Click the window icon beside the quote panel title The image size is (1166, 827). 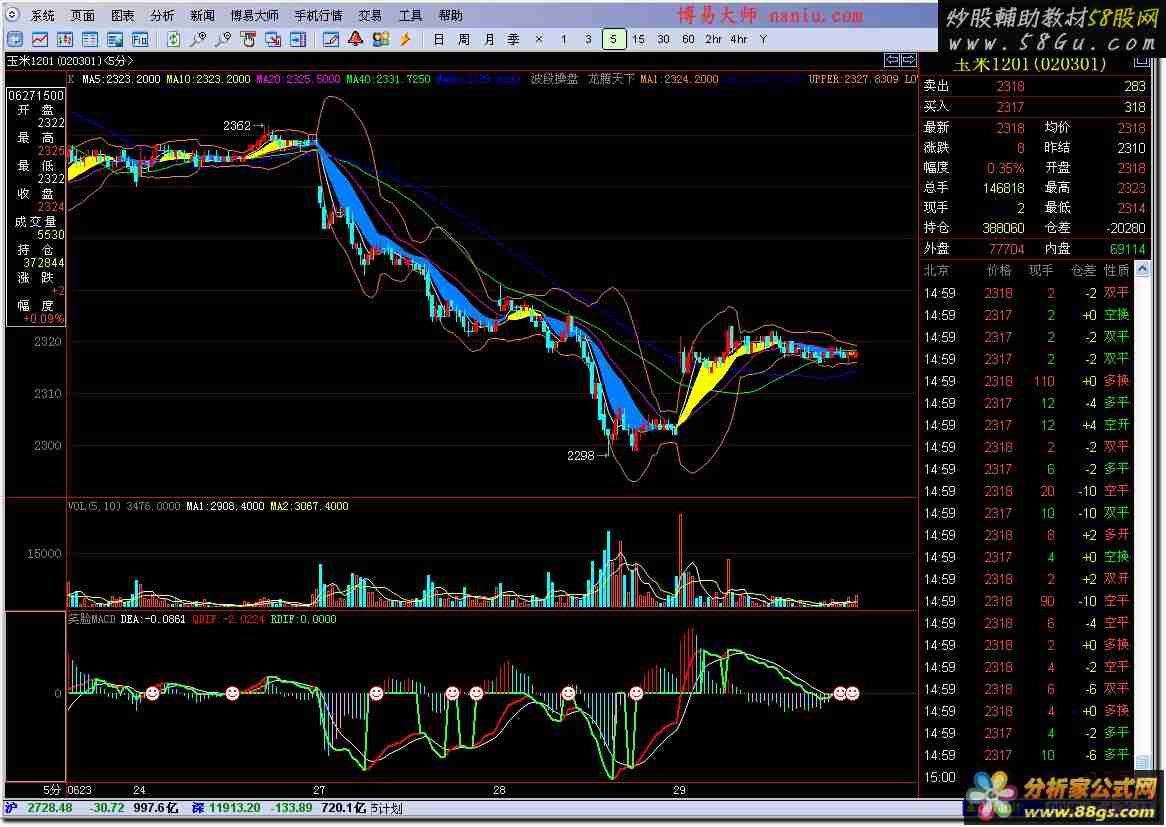pos(1141,63)
